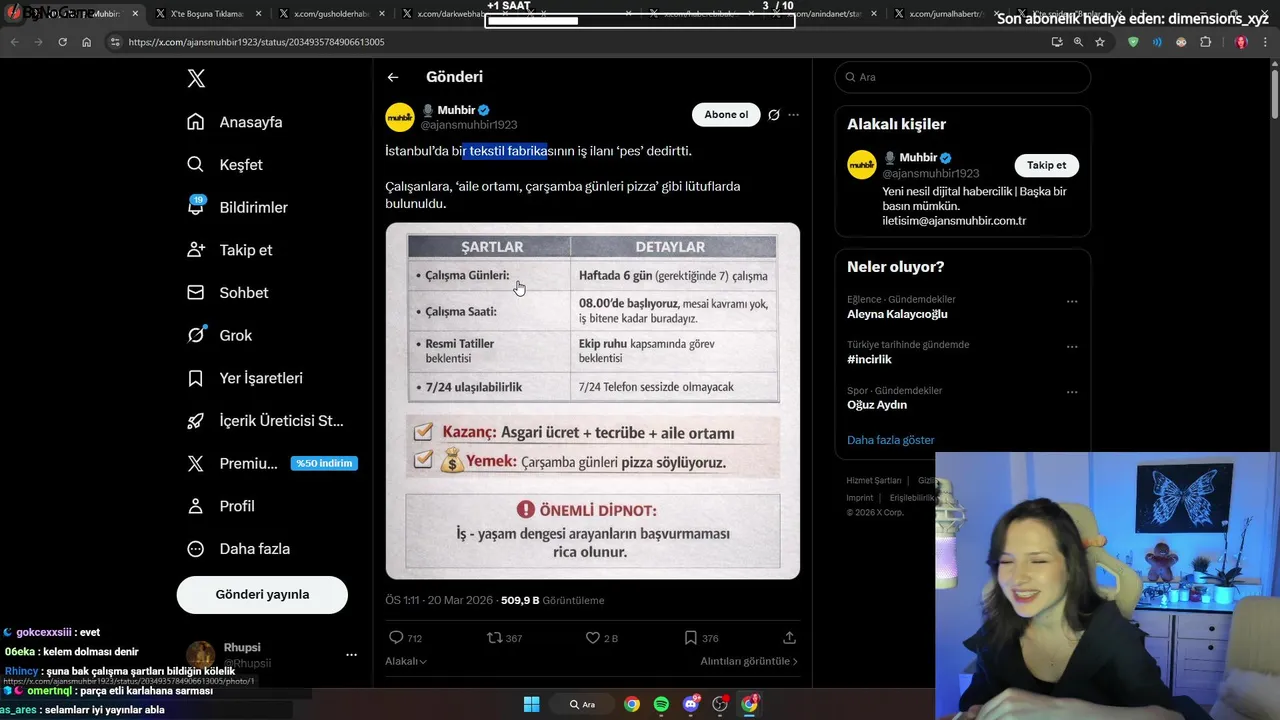1280x720 pixels.
Task: Open Profil page
Action: tap(221, 506)
